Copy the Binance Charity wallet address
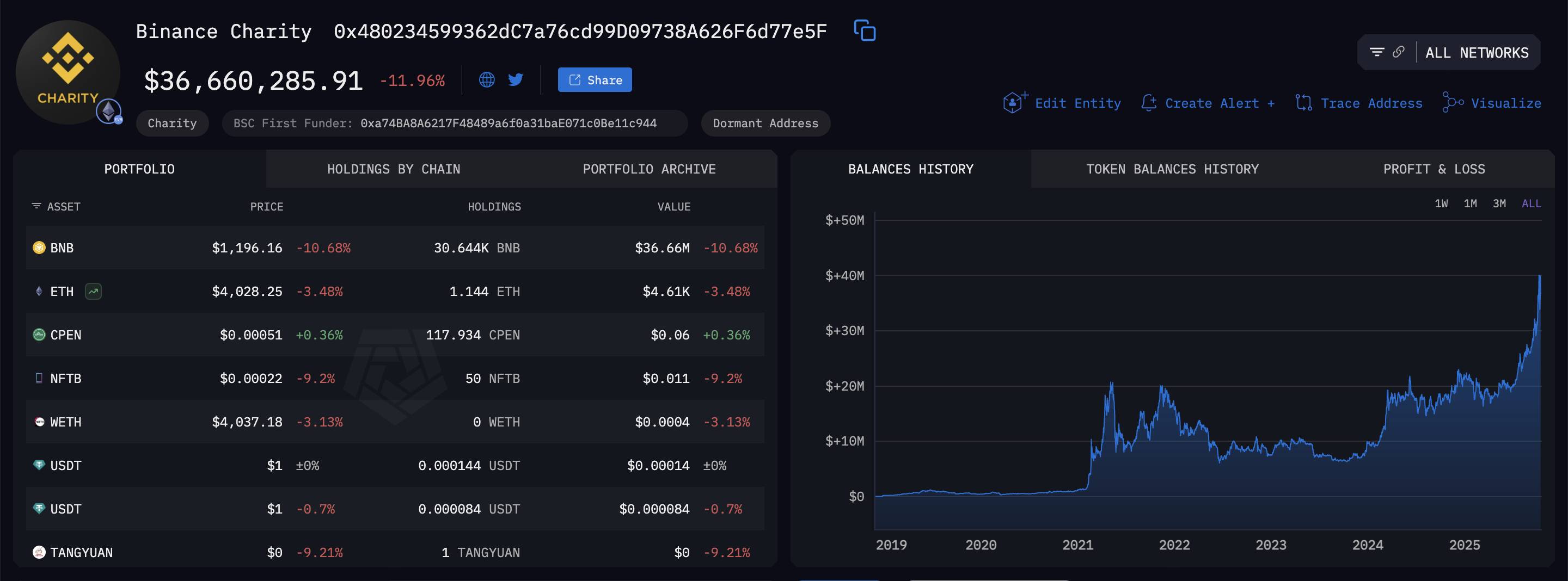1568x581 pixels. point(865,30)
